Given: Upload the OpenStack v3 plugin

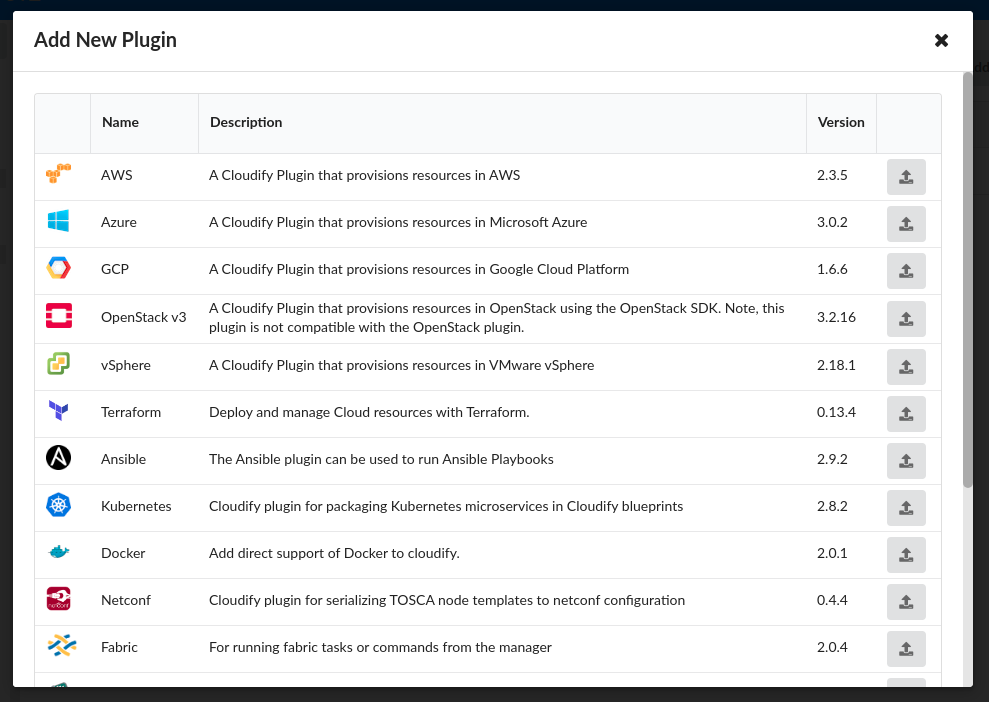Looking at the screenshot, I should click(906, 319).
